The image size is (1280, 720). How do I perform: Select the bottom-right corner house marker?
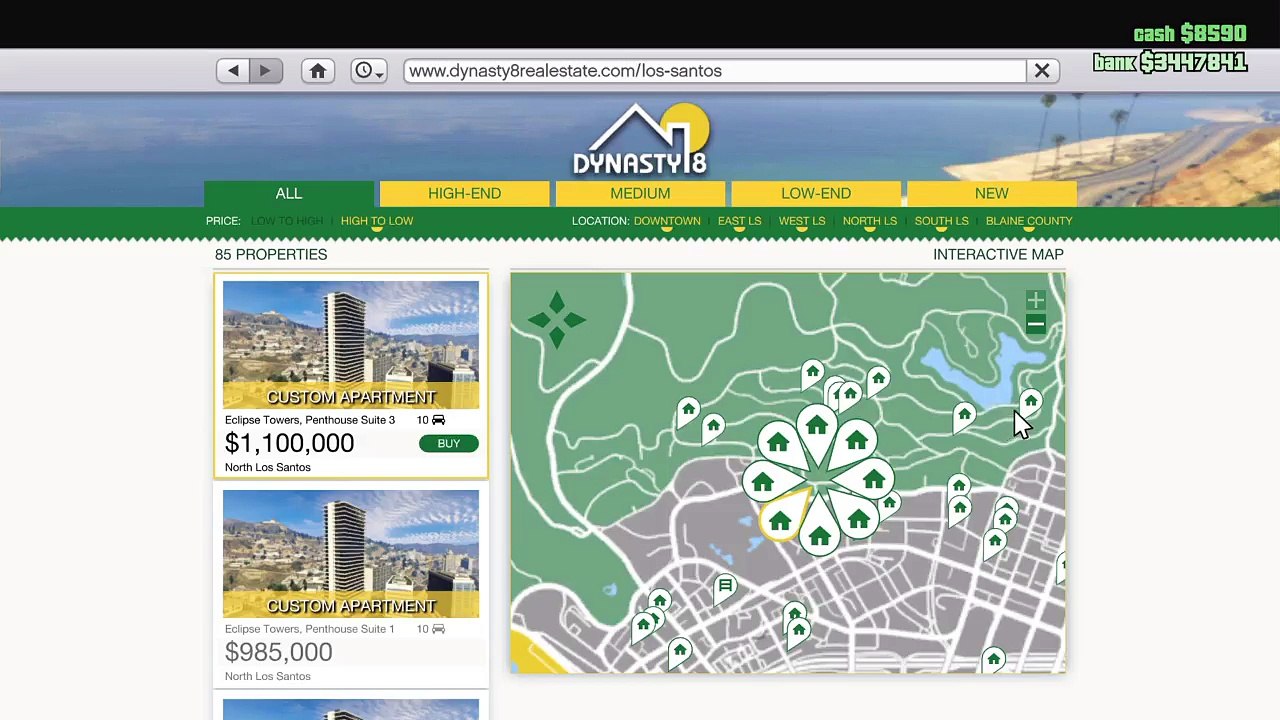pos(994,660)
